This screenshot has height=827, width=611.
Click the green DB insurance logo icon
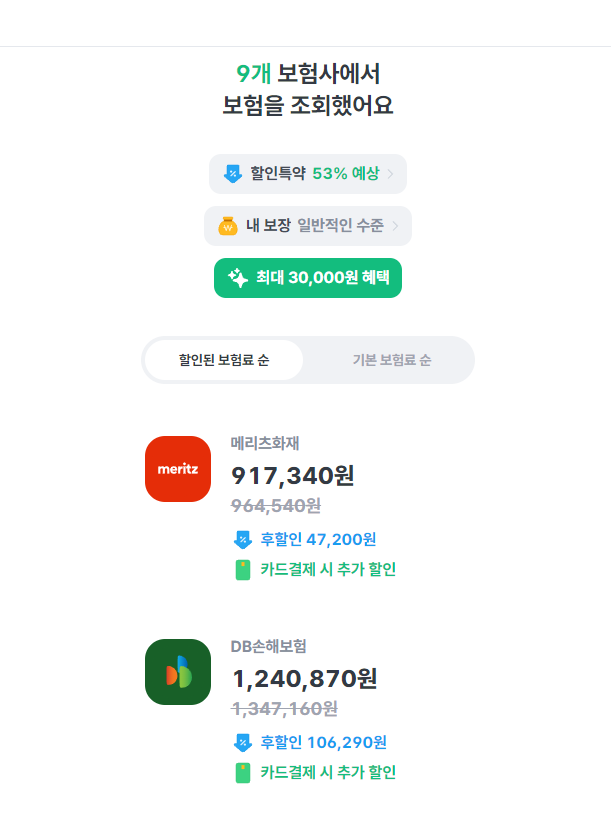point(178,672)
